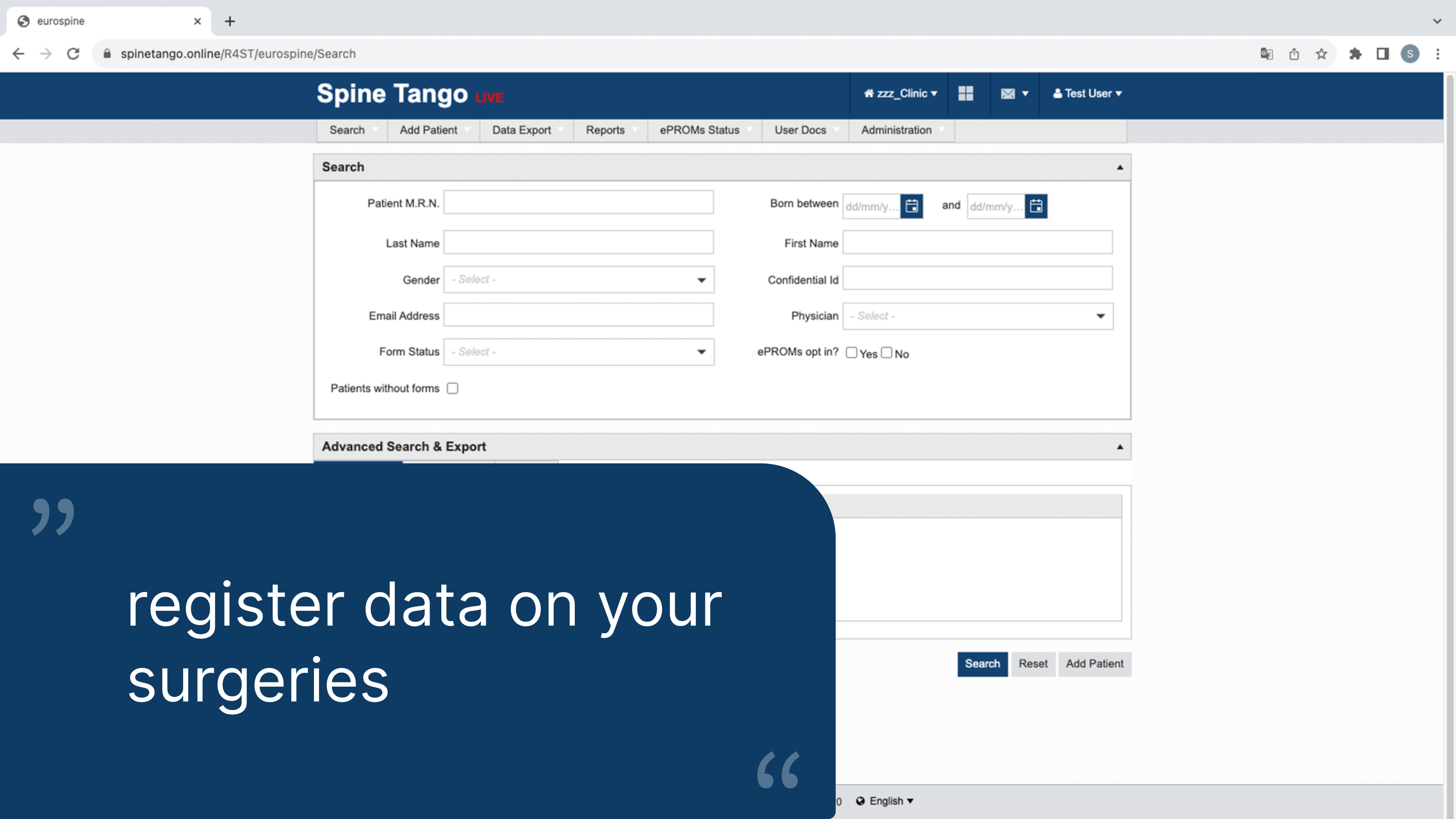Open the apps grid icon in the header

pos(966,94)
